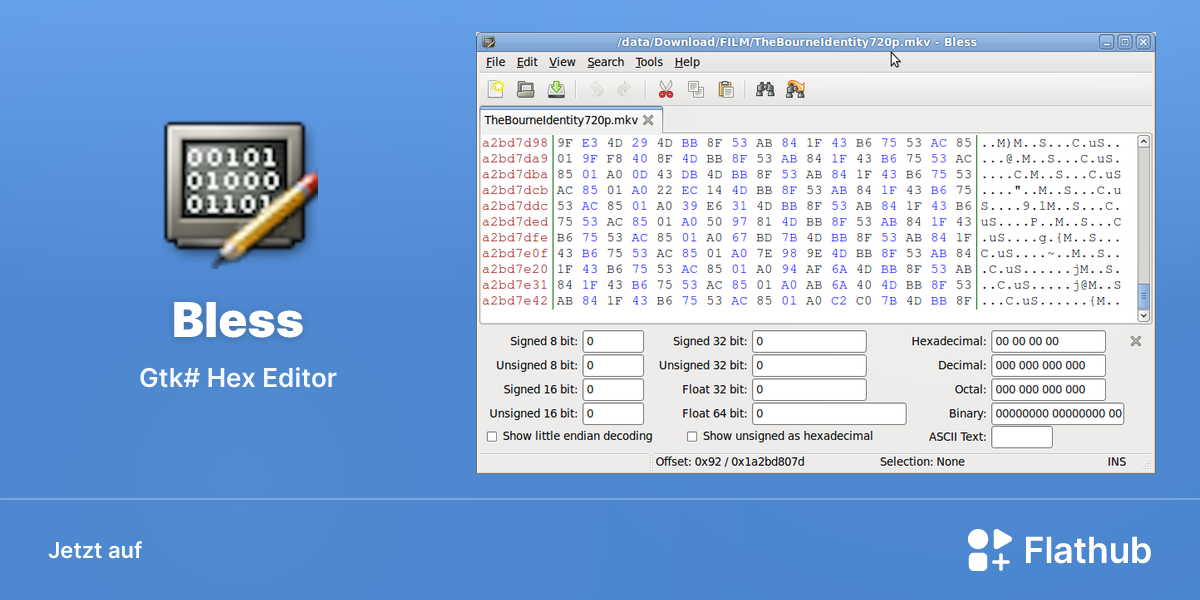Image resolution: width=1200 pixels, height=600 pixels.
Task: Close the conversion table panel
Action: point(1136,341)
